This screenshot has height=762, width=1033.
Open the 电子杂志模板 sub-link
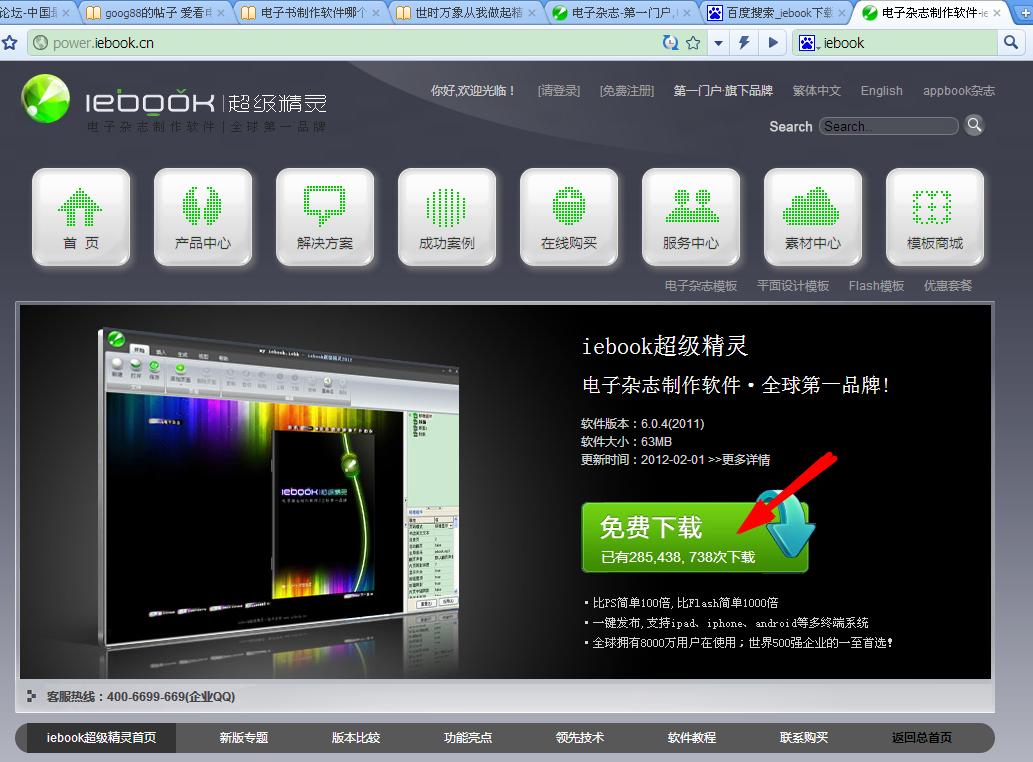coord(700,286)
